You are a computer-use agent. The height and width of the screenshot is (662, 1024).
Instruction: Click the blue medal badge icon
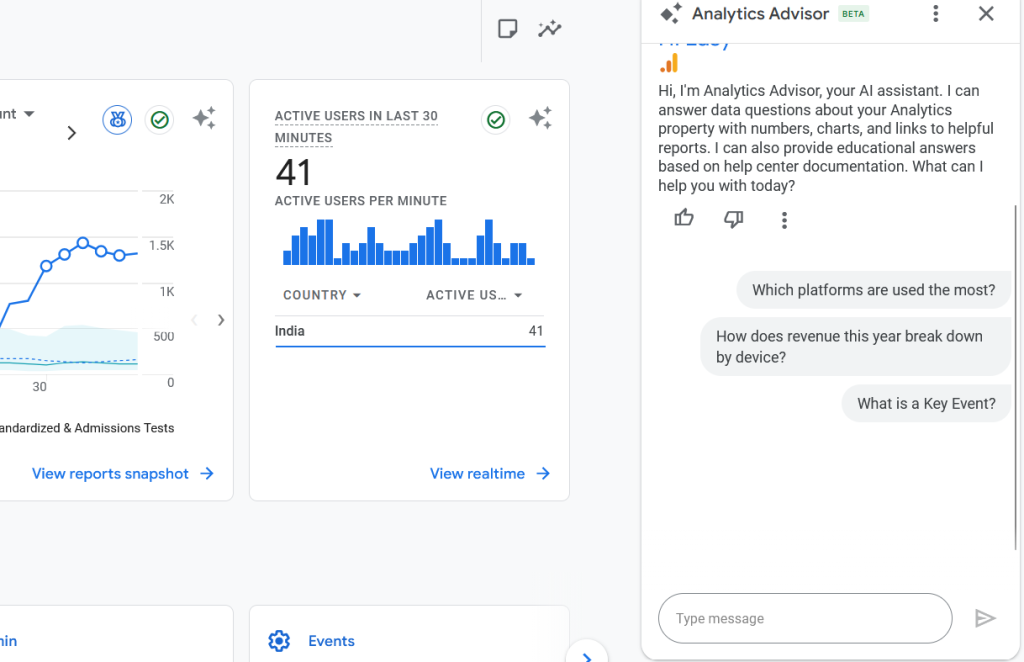pyautogui.click(x=117, y=120)
